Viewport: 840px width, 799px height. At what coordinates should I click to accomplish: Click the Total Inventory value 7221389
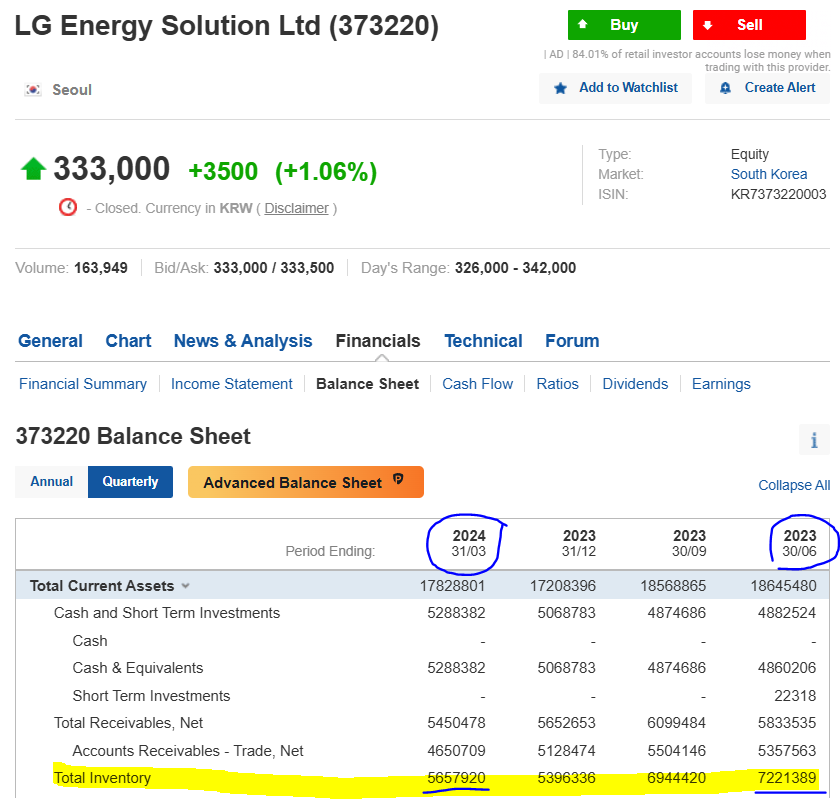pos(786,778)
